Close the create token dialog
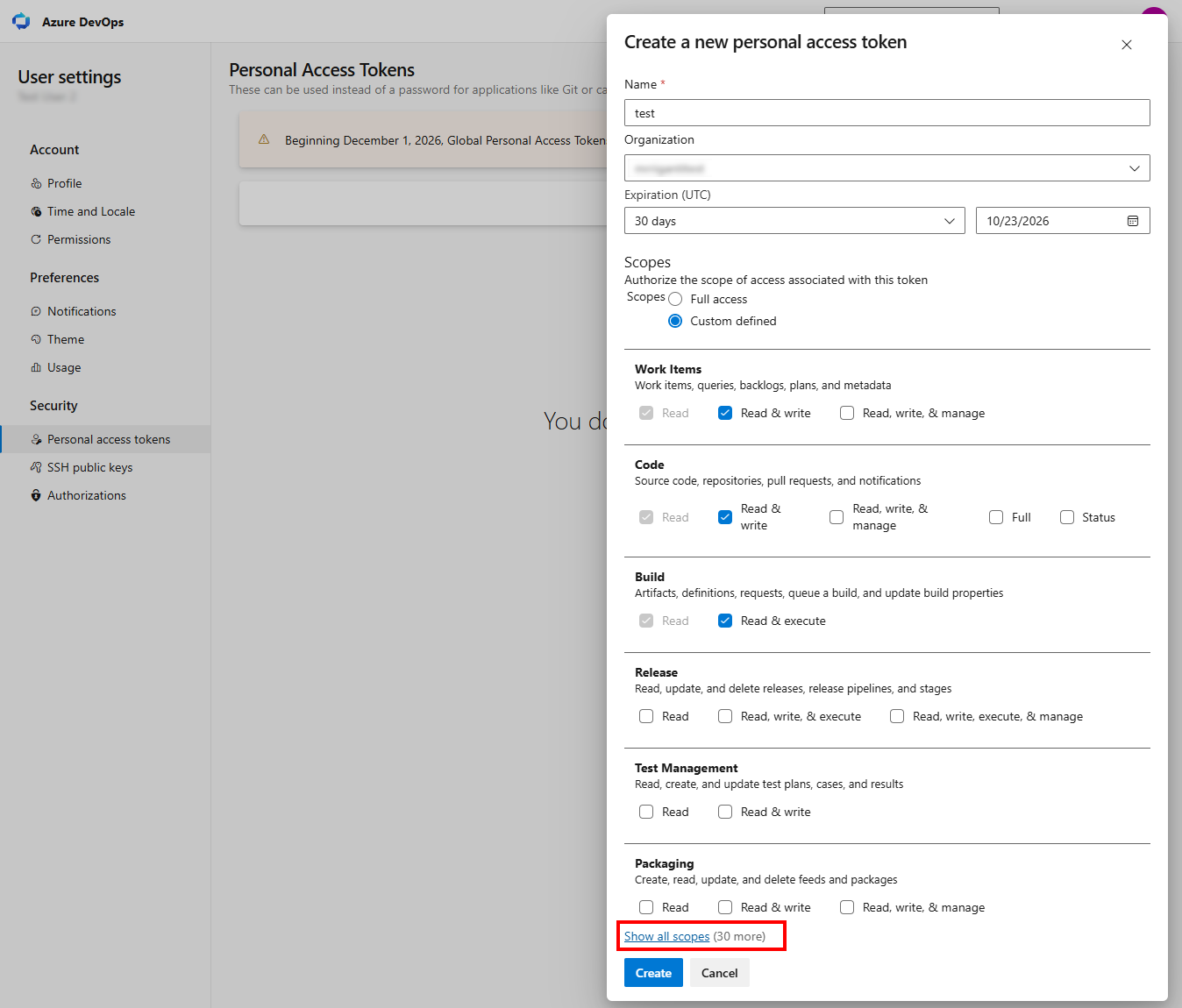This screenshot has height=1008, width=1182. [1127, 45]
